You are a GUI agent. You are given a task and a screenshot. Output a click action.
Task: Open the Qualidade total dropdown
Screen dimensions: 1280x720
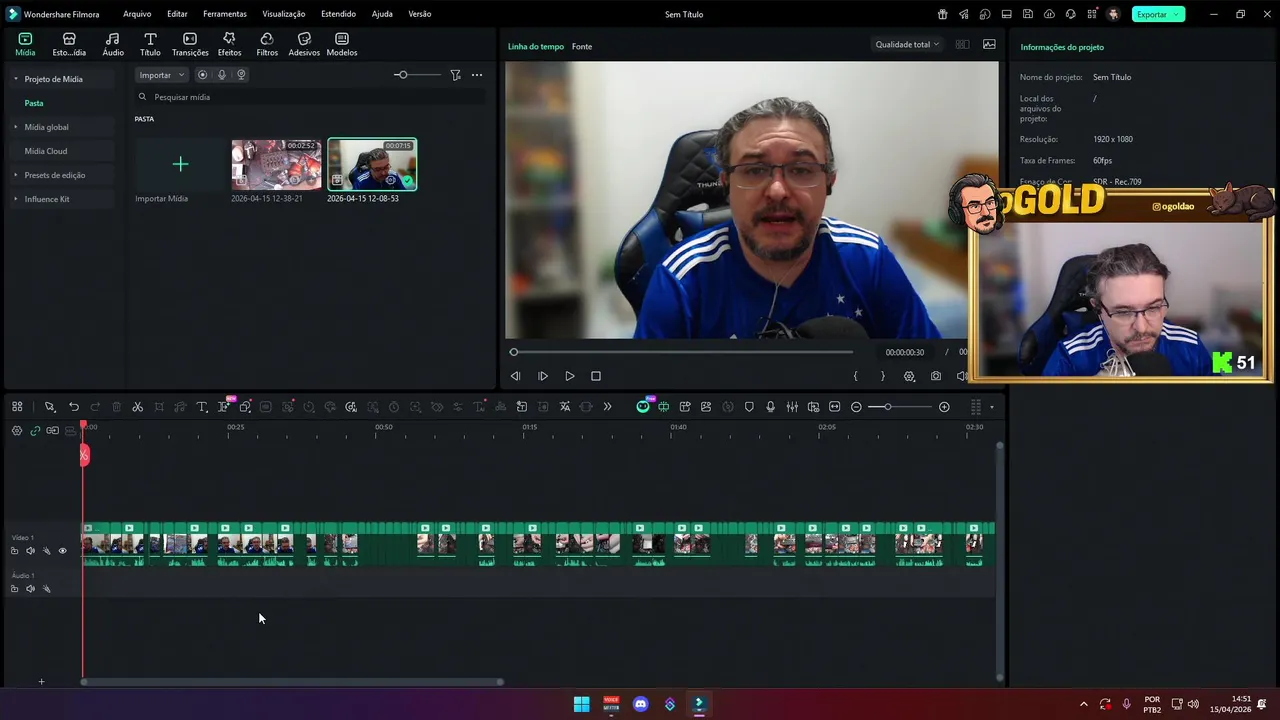[x=907, y=44]
